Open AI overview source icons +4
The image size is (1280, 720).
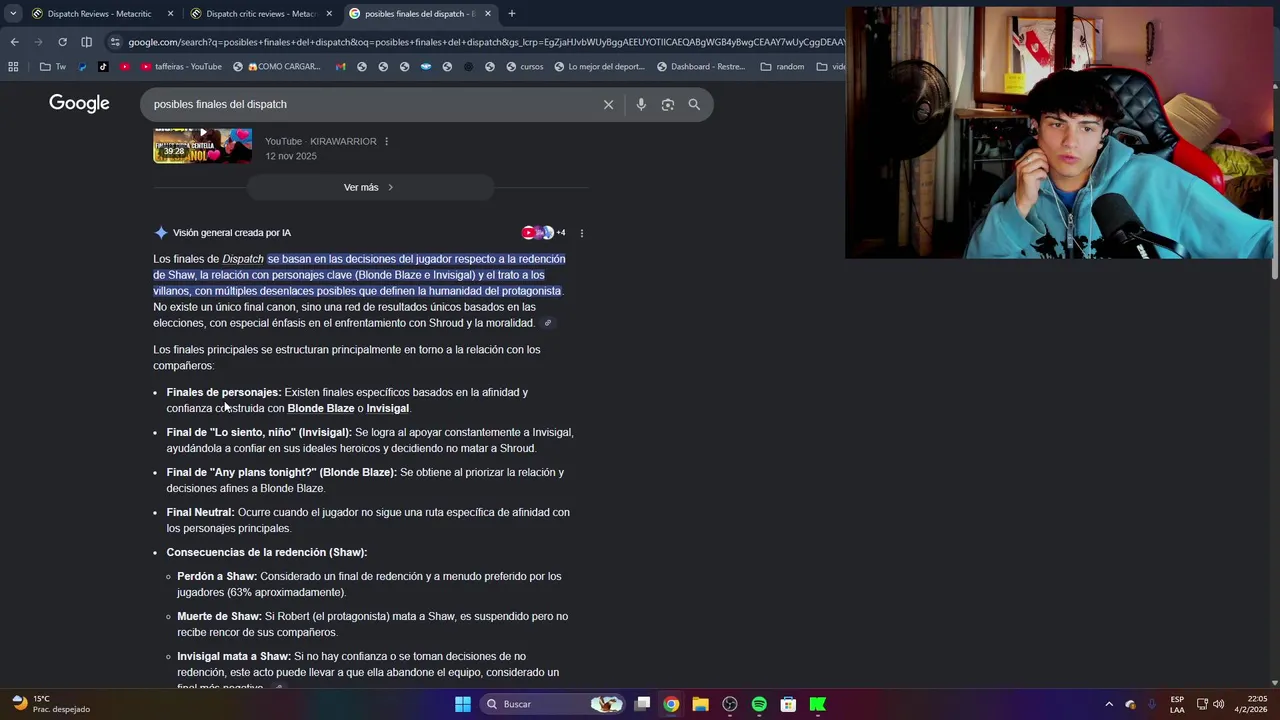click(543, 233)
